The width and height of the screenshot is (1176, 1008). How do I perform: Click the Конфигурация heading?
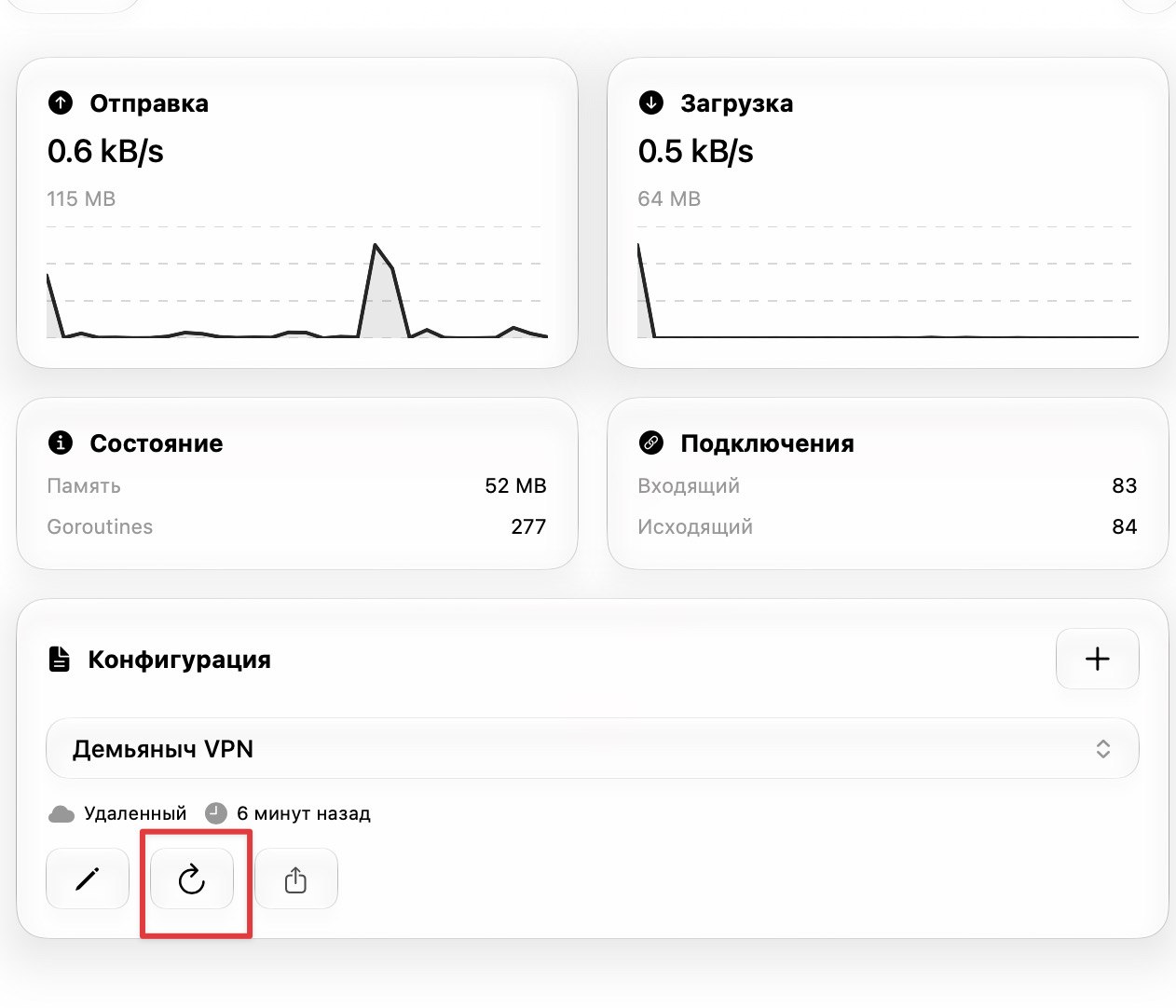coord(180,660)
